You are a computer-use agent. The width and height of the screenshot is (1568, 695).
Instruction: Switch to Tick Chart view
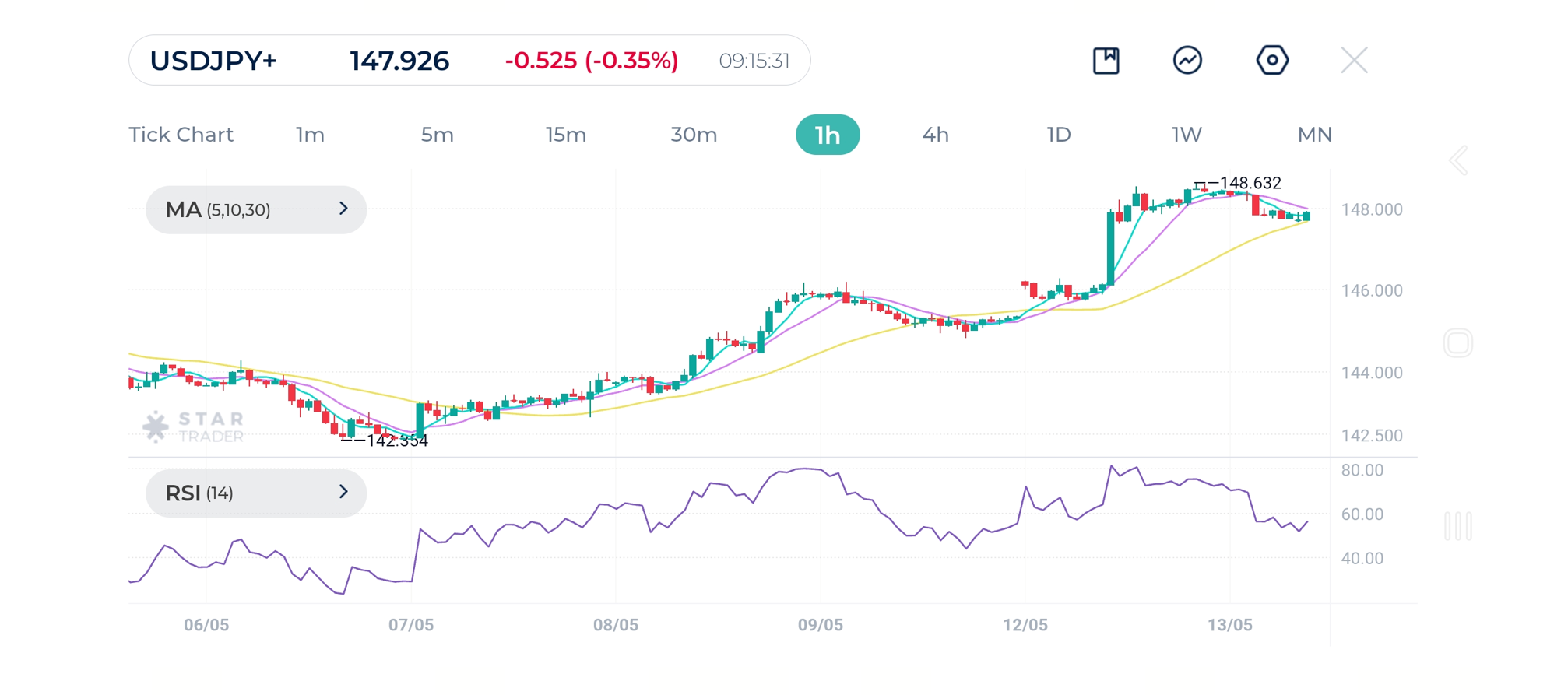click(x=181, y=135)
